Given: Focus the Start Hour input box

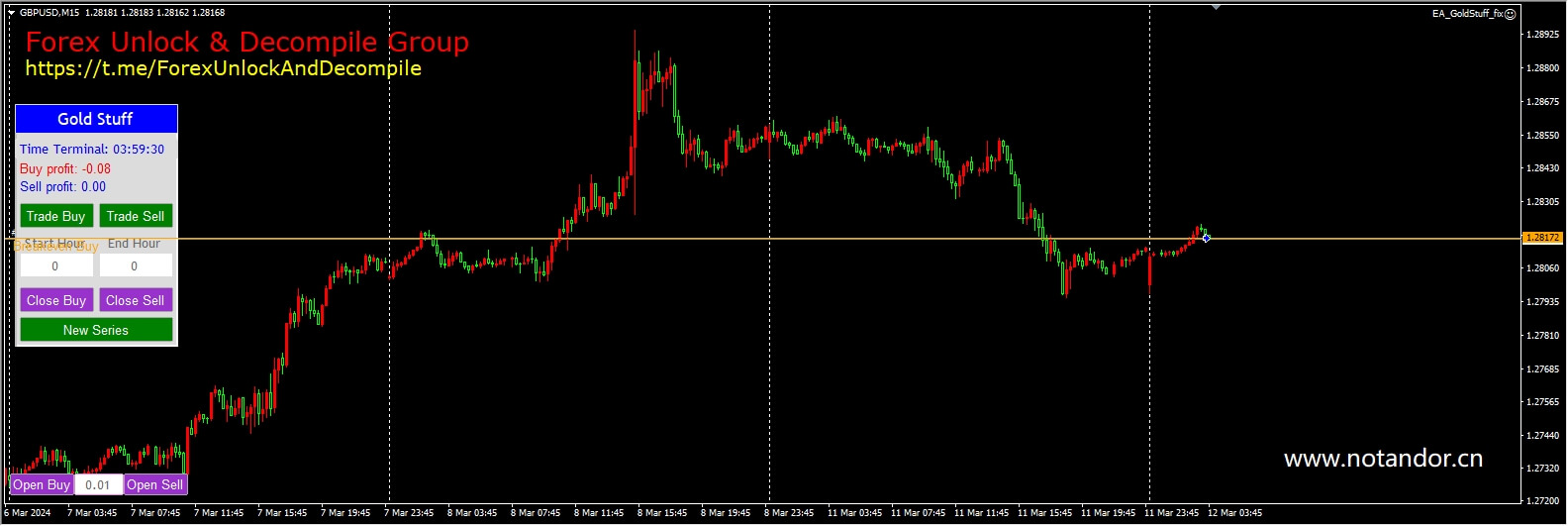Looking at the screenshot, I should click(55, 265).
